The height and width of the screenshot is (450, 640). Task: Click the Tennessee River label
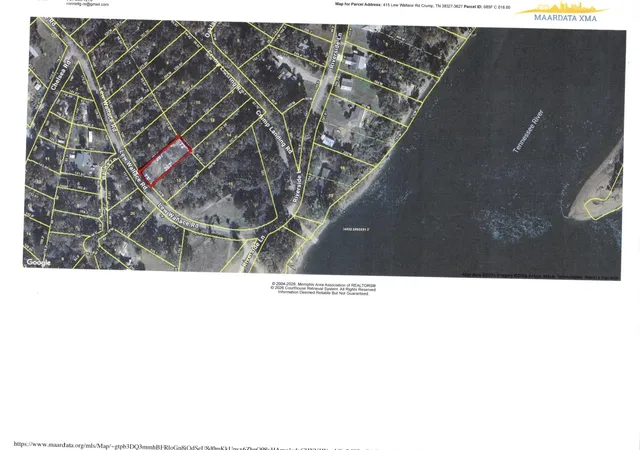click(x=528, y=131)
